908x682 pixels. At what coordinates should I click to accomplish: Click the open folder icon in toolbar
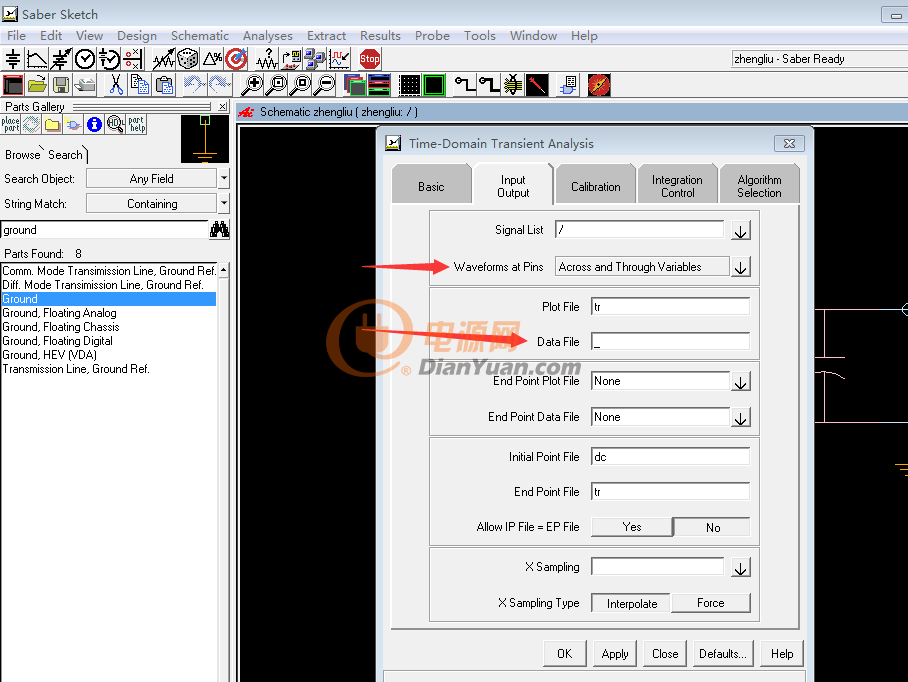(37, 85)
